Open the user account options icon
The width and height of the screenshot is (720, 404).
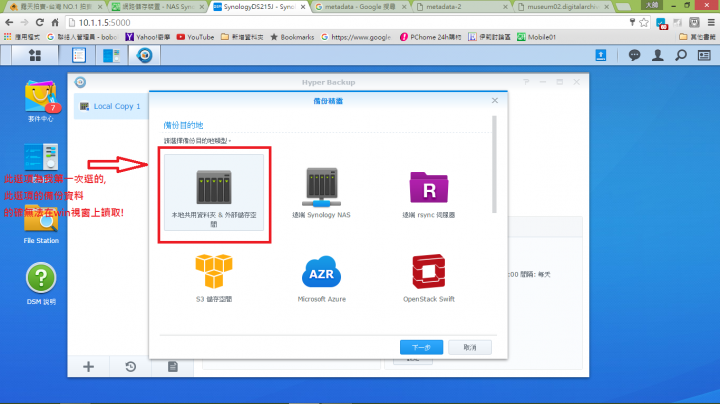coord(658,56)
